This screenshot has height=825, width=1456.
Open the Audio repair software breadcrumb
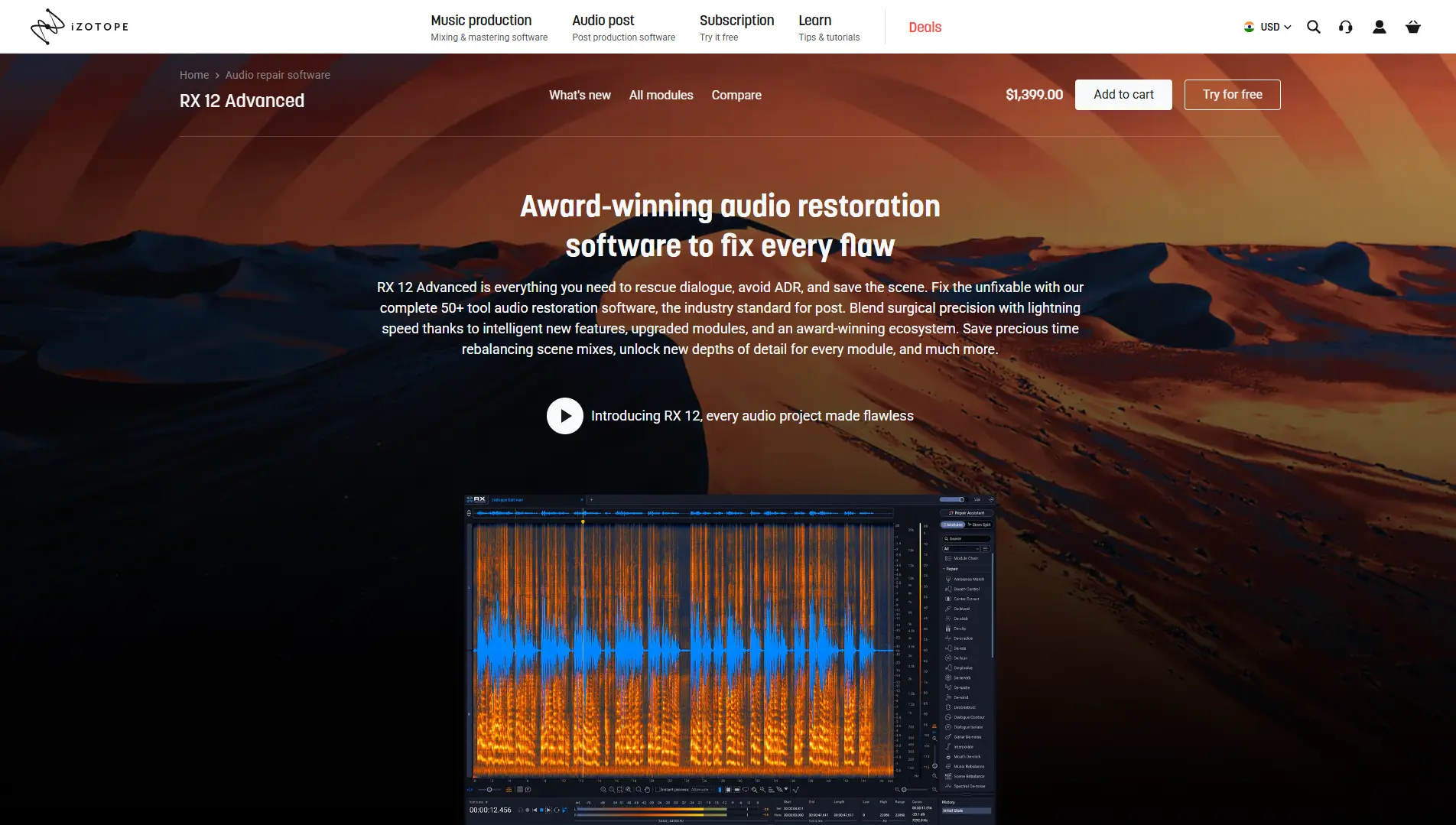(x=278, y=75)
